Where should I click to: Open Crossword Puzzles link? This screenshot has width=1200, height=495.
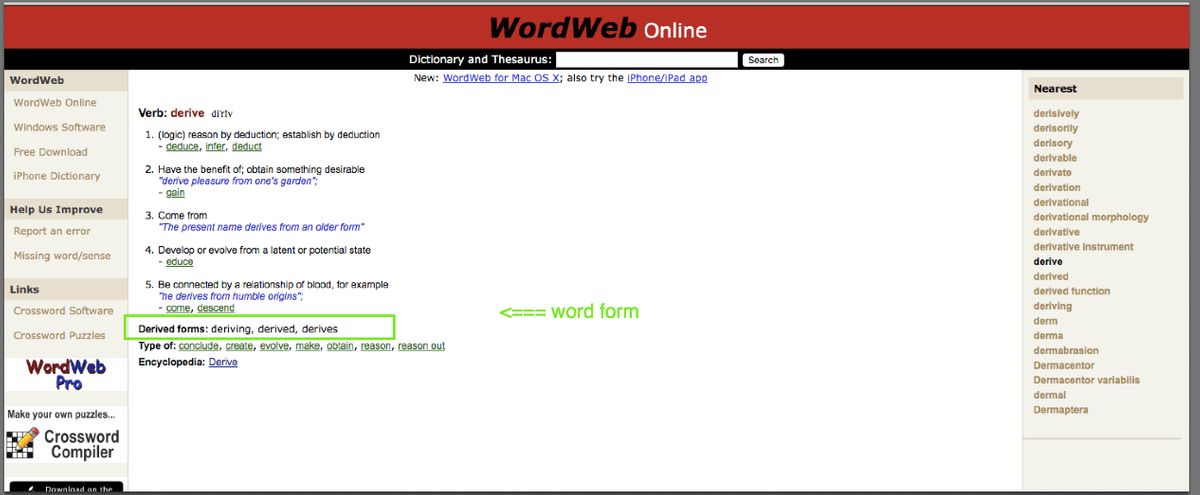[60, 336]
